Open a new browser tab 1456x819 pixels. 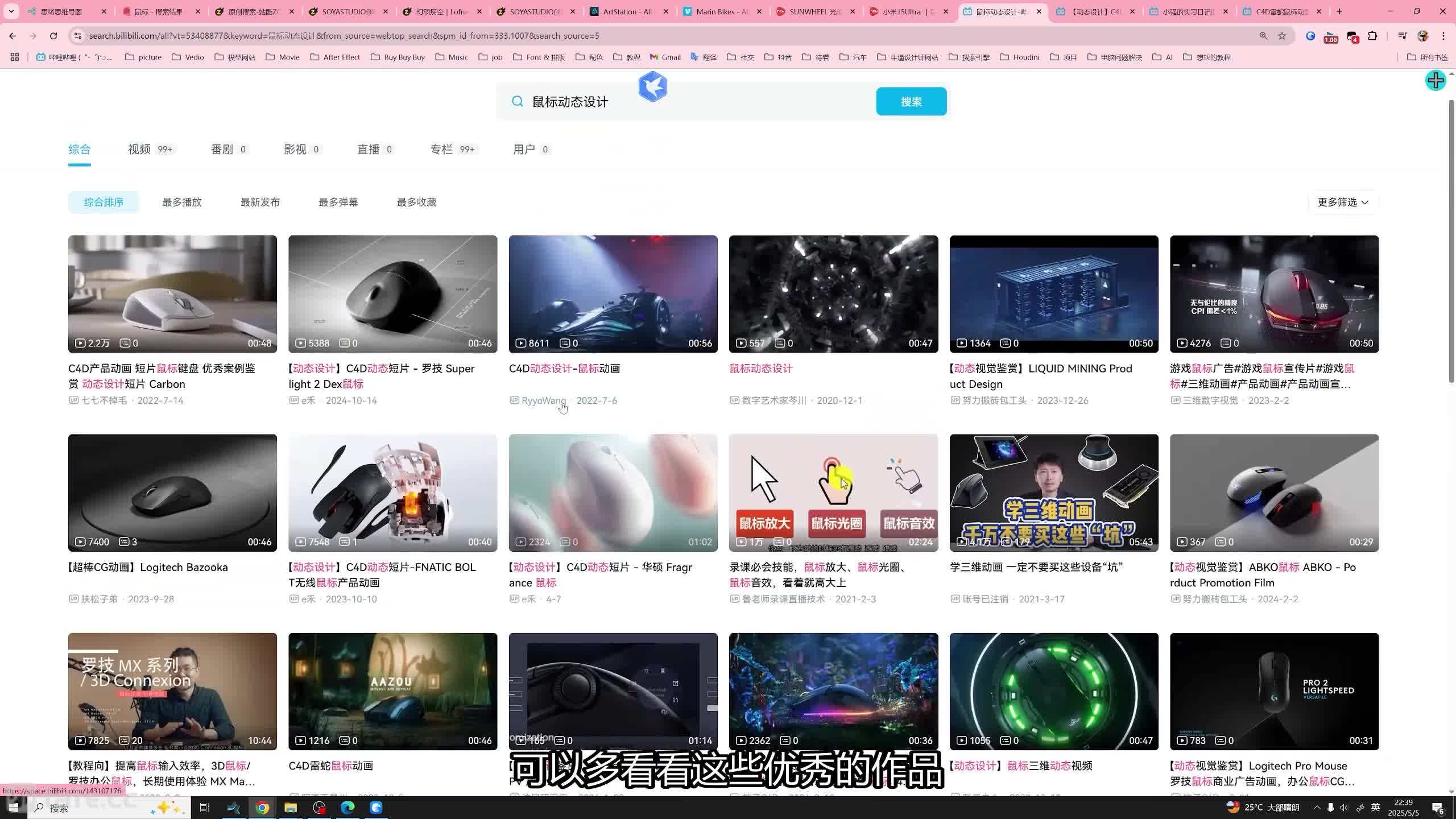pos(1339,11)
